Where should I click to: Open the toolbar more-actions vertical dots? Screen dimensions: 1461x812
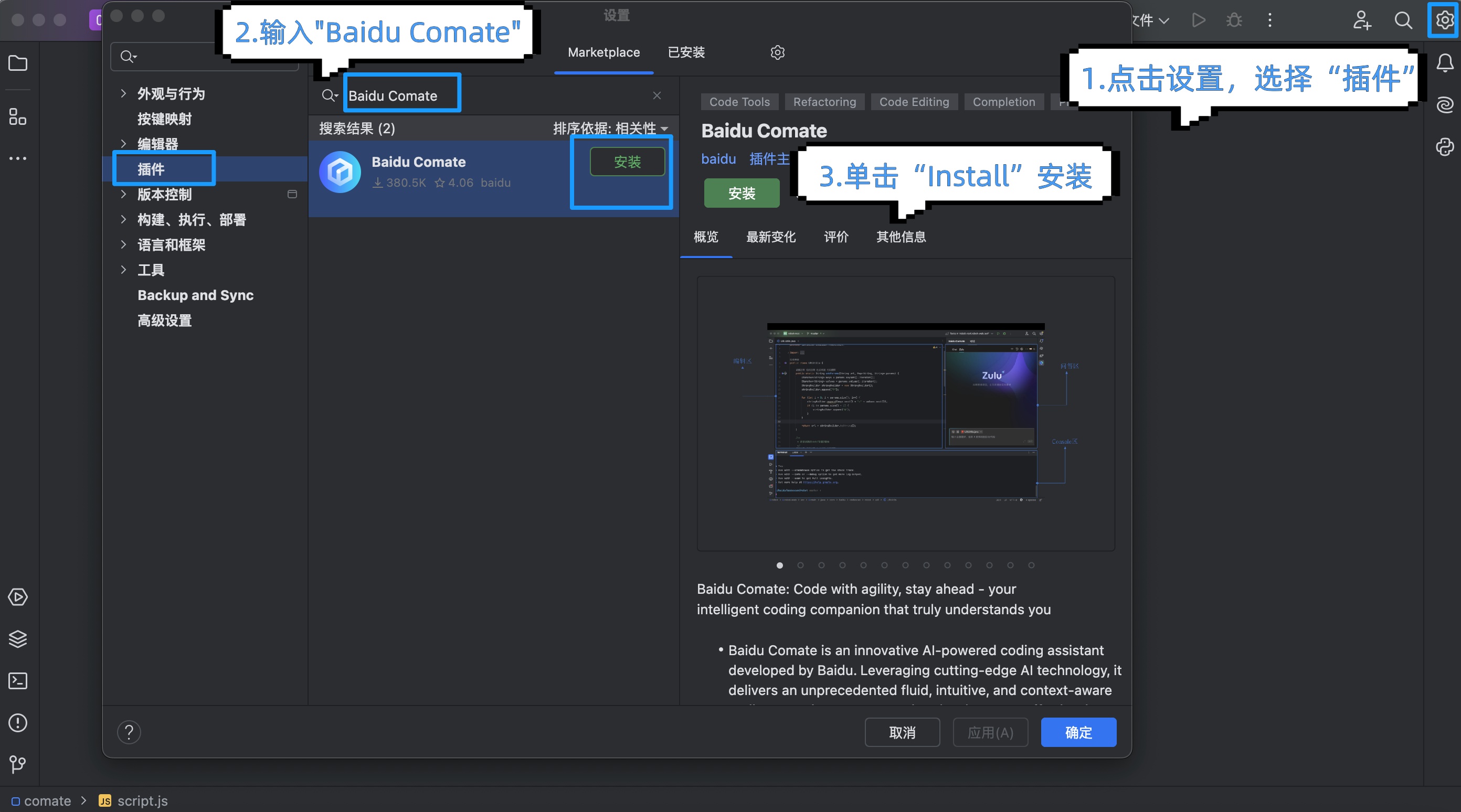pos(1270,20)
